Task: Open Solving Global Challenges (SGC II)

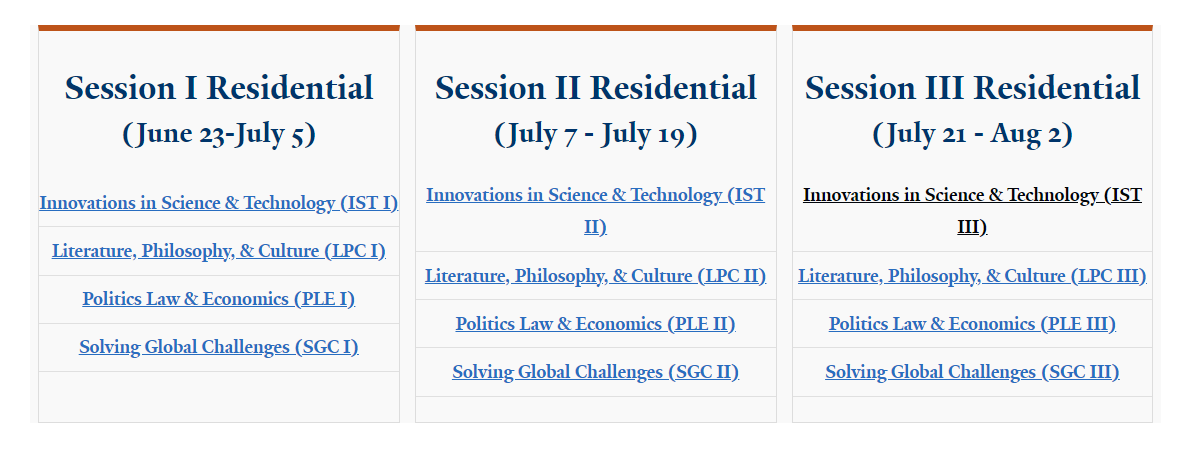Action: coord(595,372)
